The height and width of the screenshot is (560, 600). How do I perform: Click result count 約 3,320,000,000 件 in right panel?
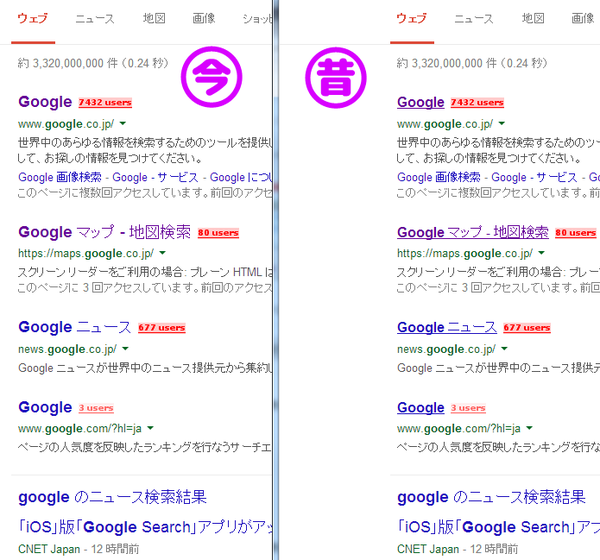447,63
